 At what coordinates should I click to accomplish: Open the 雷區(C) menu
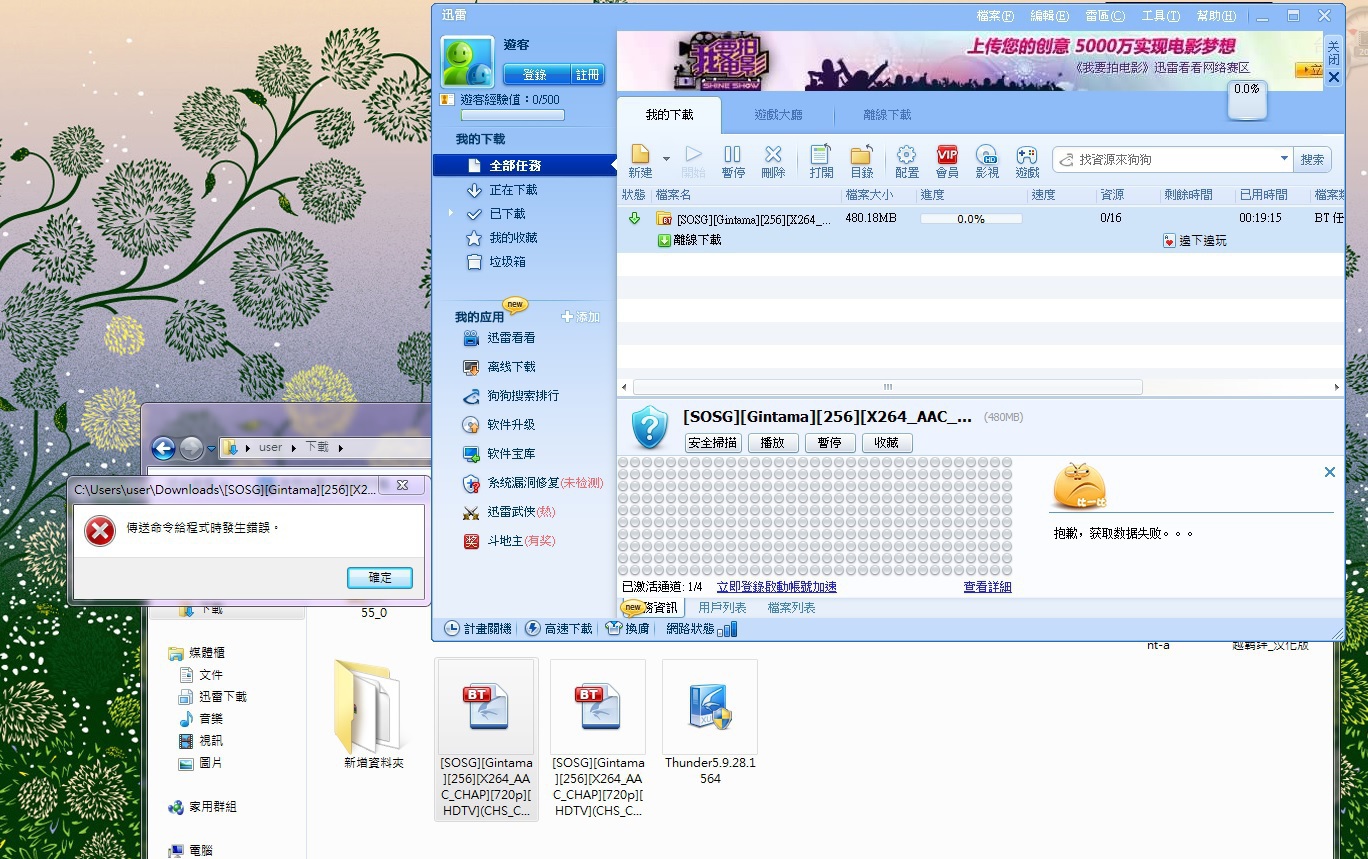[x=1105, y=16]
